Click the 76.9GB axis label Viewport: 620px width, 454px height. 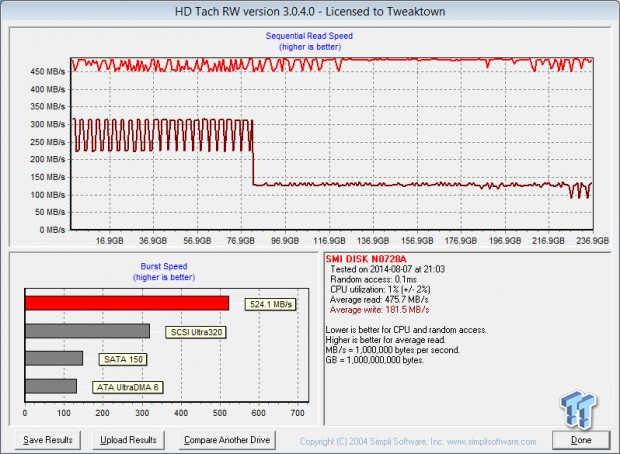click(240, 240)
